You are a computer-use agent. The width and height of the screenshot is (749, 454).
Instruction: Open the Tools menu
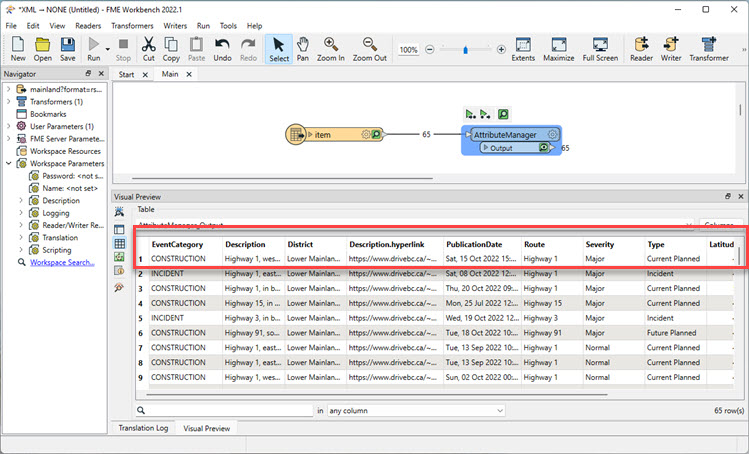click(x=228, y=26)
